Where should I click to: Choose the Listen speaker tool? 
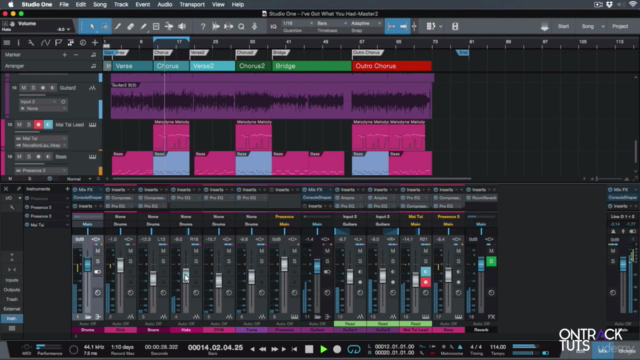point(182,27)
